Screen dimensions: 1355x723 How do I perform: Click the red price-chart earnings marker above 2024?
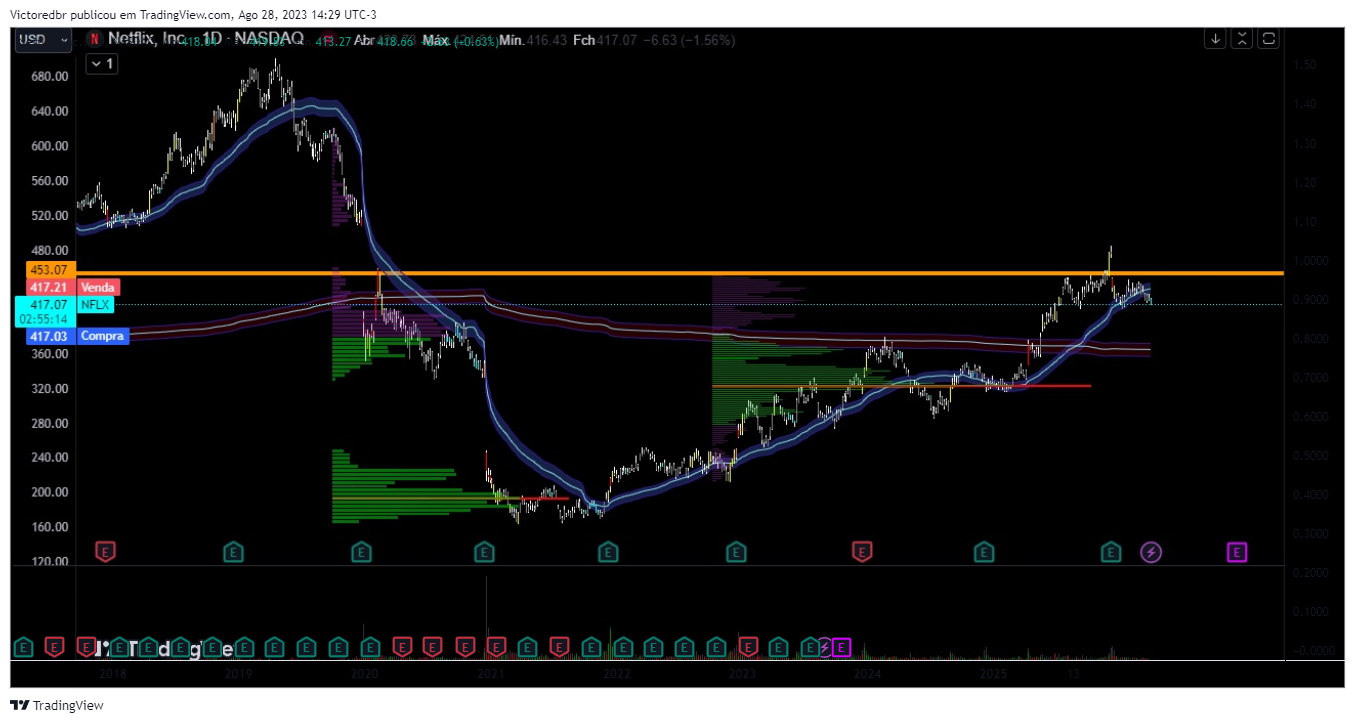coord(861,551)
